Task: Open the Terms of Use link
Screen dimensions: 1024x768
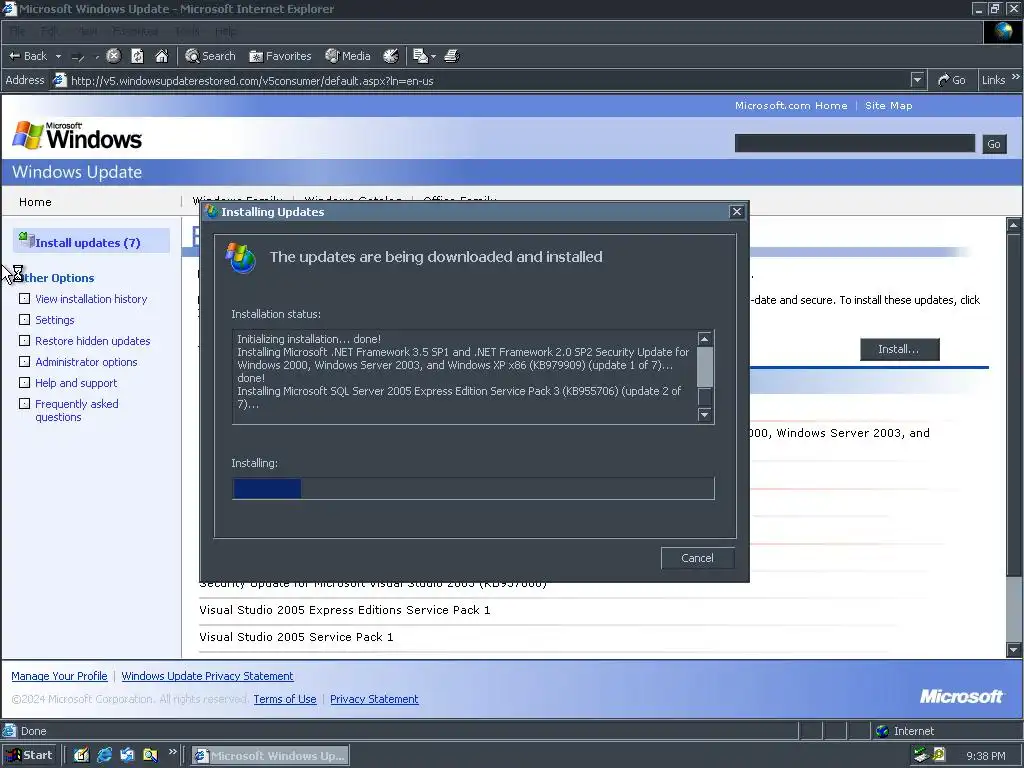Action: [x=285, y=699]
